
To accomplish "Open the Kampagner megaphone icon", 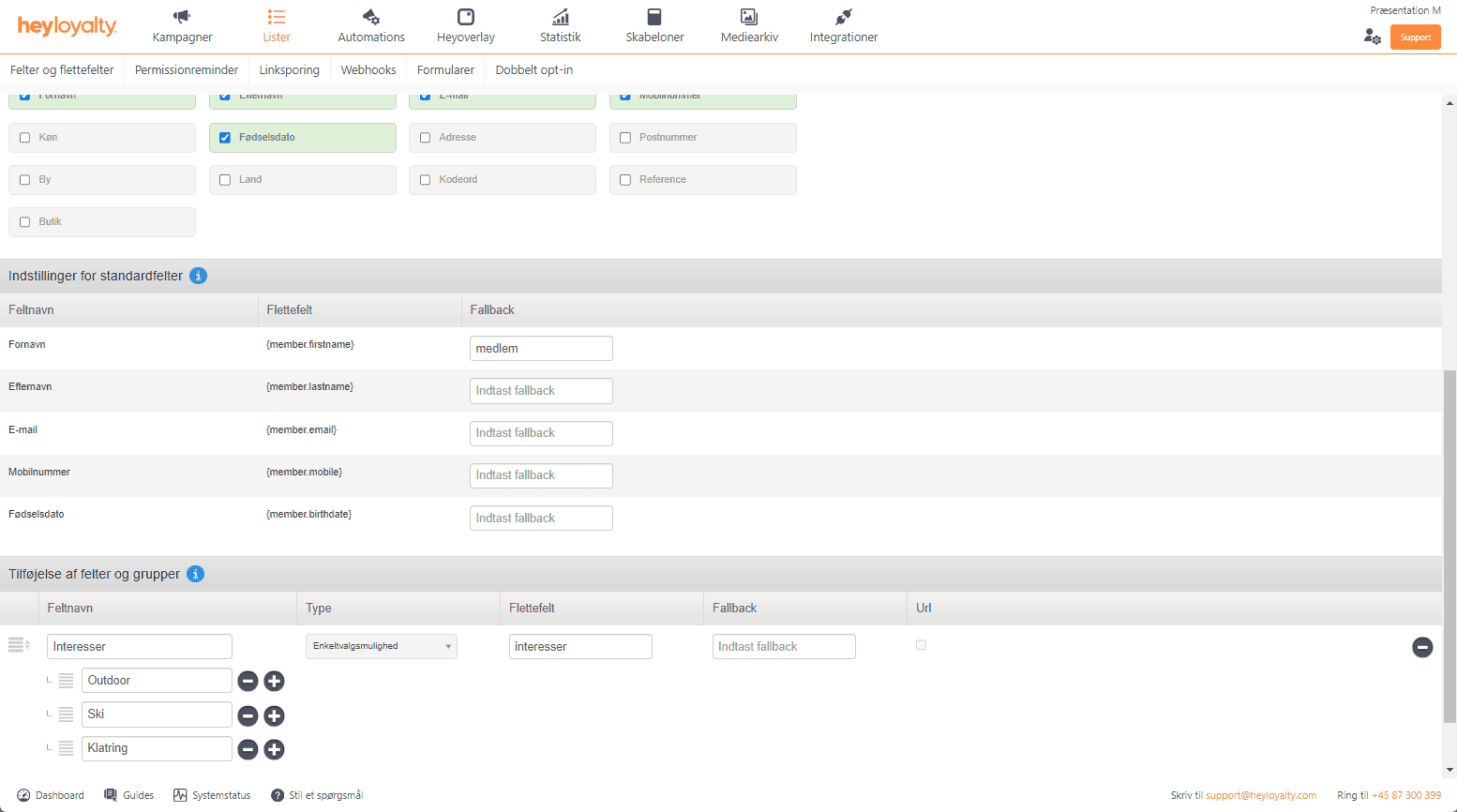I will pos(182,17).
